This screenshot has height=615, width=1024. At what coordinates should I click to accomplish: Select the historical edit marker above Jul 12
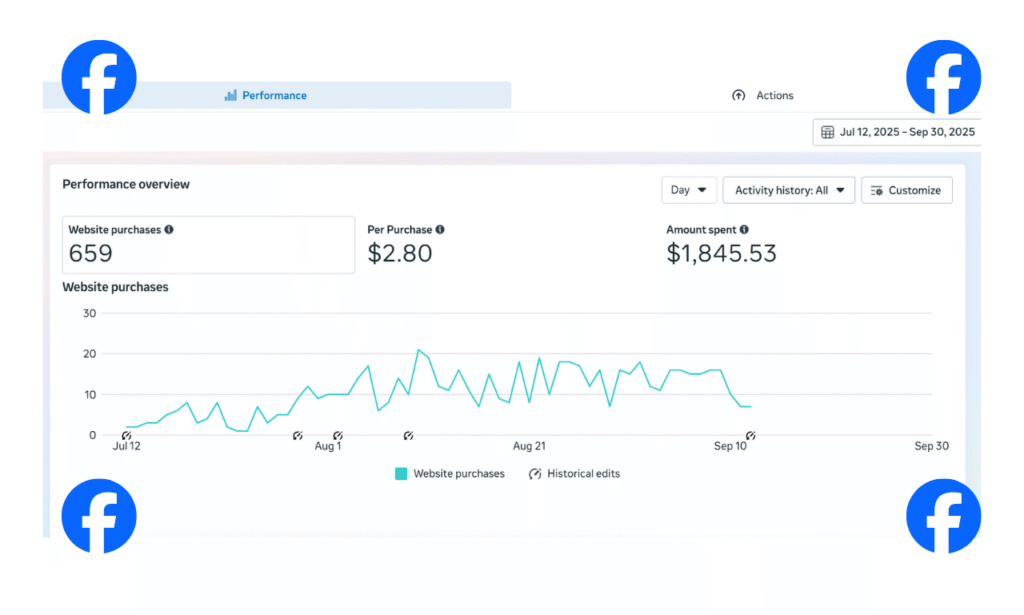pyautogui.click(x=126, y=435)
